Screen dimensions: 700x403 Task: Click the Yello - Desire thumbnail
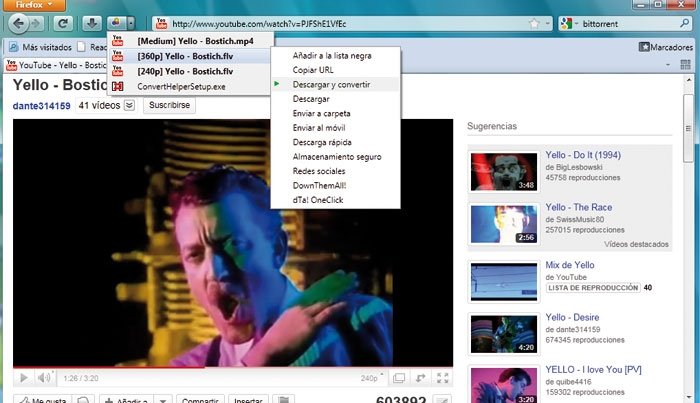click(504, 334)
